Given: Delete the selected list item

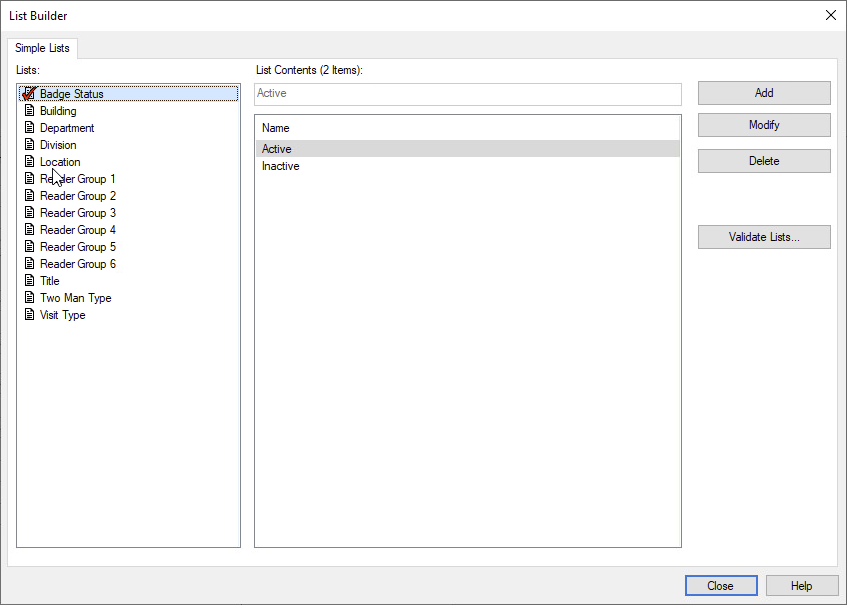Looking at the screenshot, I should pos(764,161).
